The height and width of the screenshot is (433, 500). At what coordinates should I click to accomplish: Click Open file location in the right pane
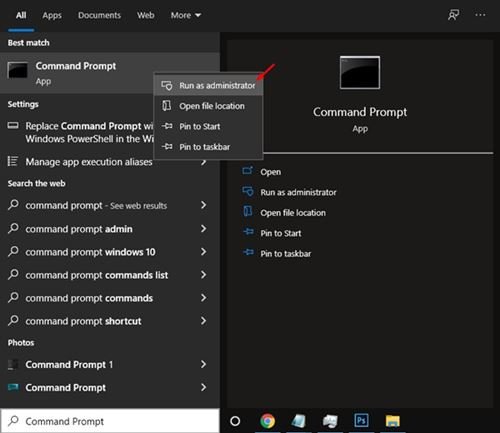(x=293, y=213)
